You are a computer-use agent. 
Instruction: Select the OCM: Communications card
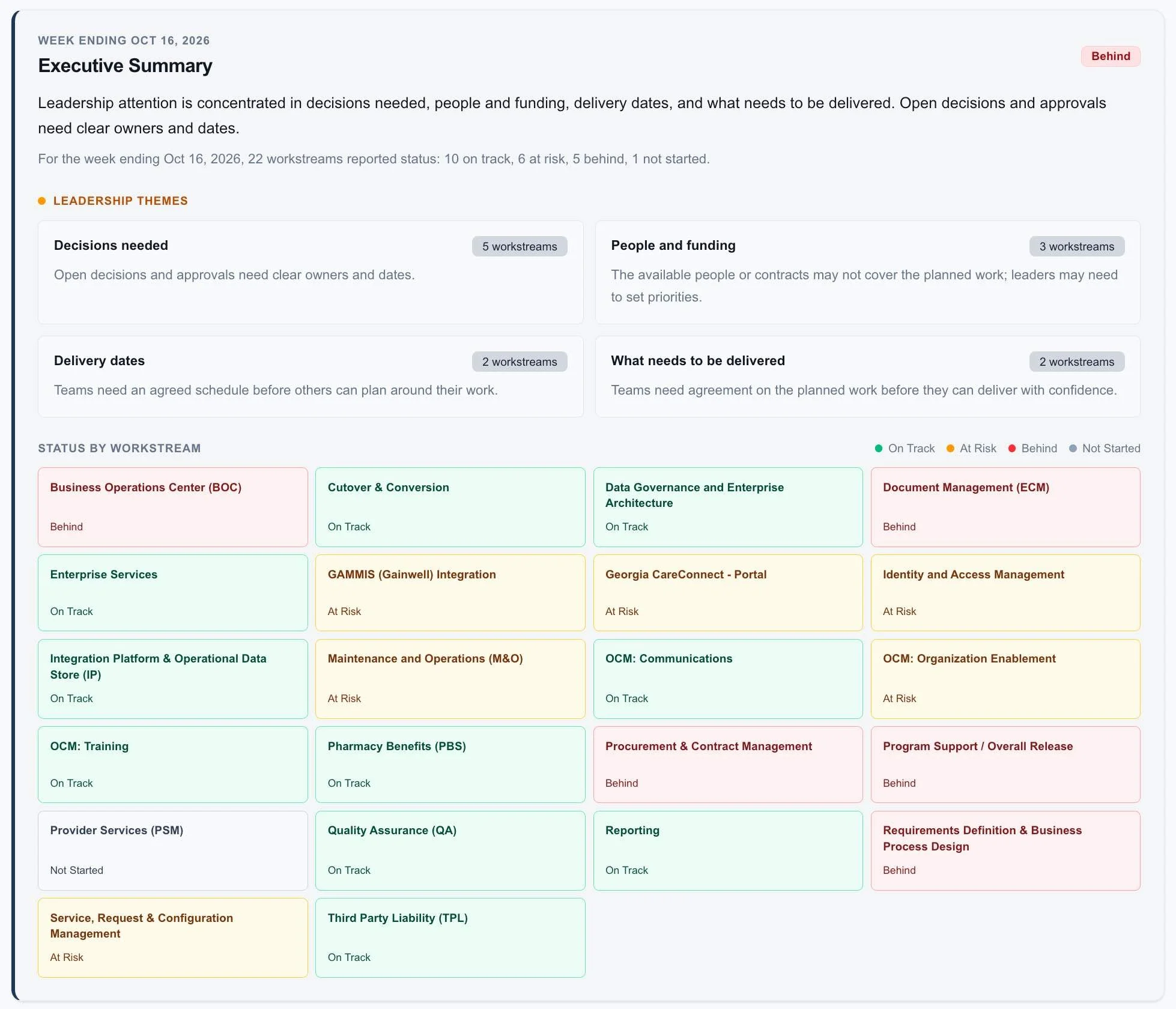coord(728,679)
